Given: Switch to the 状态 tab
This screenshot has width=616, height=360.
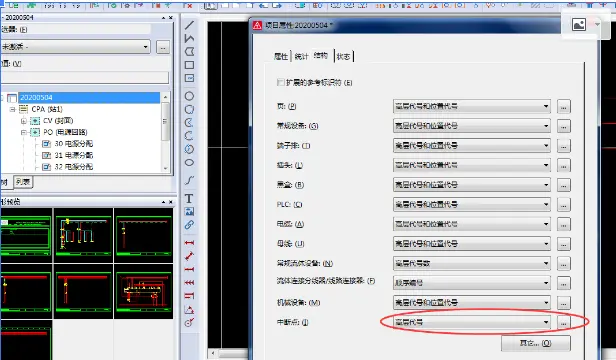Looking at the screenshot, I should (x=343, y=57).
